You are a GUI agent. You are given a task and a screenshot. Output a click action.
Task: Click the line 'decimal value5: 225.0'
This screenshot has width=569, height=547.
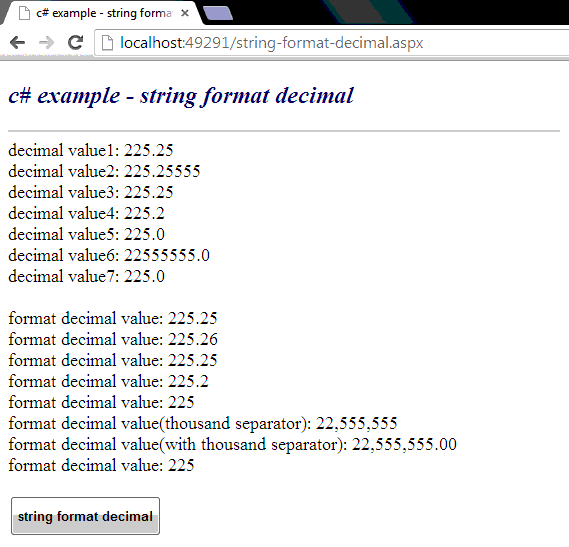[x=86, y=234]
